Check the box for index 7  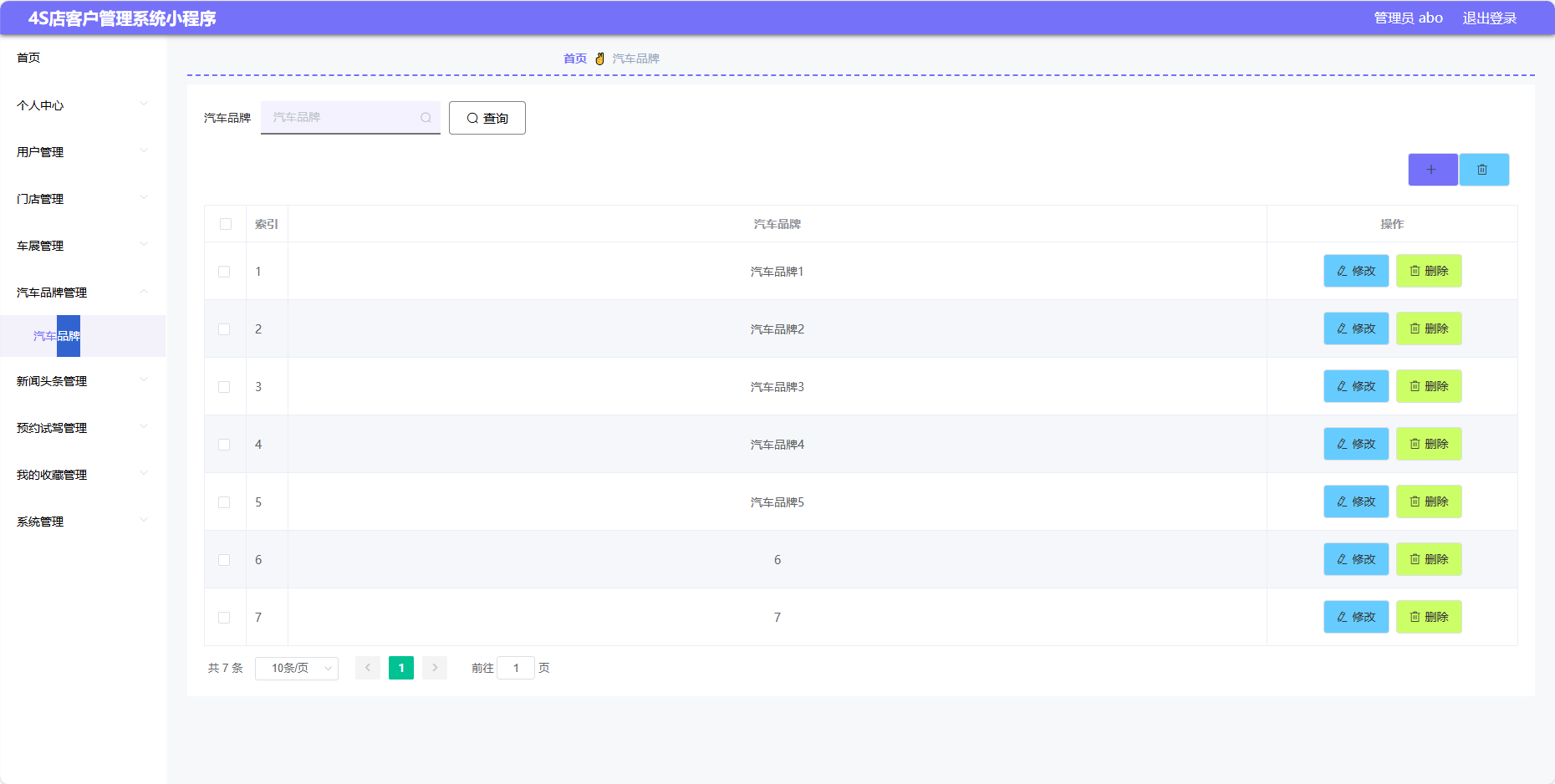224,618
